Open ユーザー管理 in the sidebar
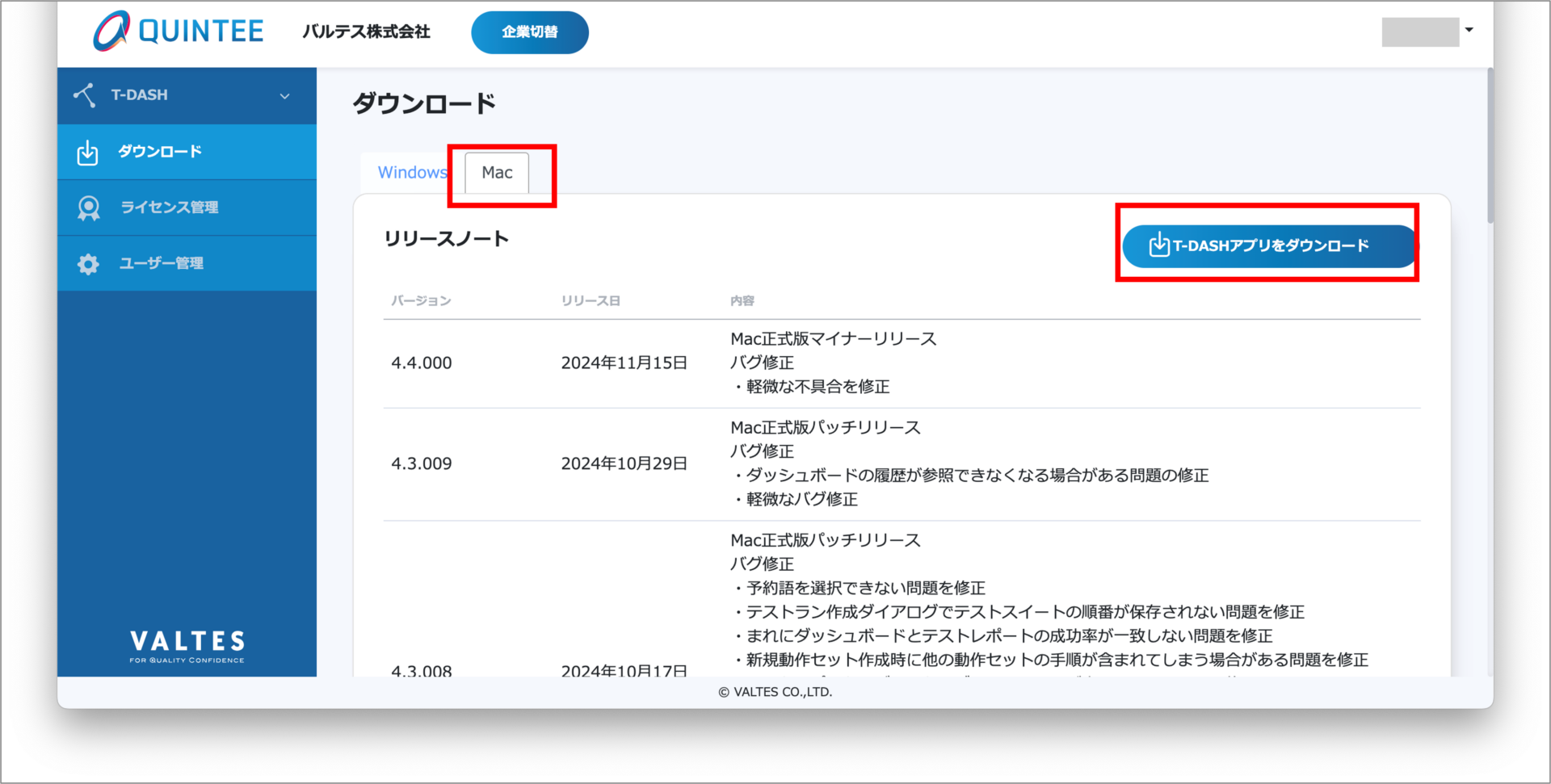This screenshot has width=1551, height=784. [162, 263]
